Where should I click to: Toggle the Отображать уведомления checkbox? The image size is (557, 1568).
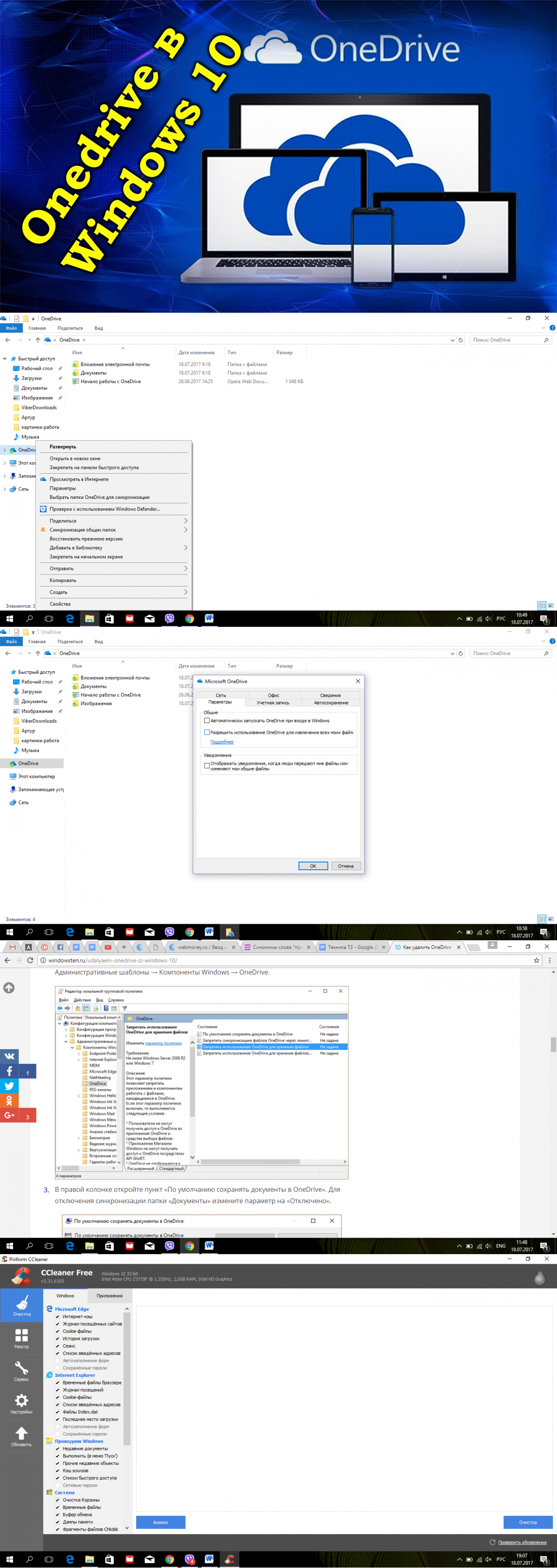[207, 766]
